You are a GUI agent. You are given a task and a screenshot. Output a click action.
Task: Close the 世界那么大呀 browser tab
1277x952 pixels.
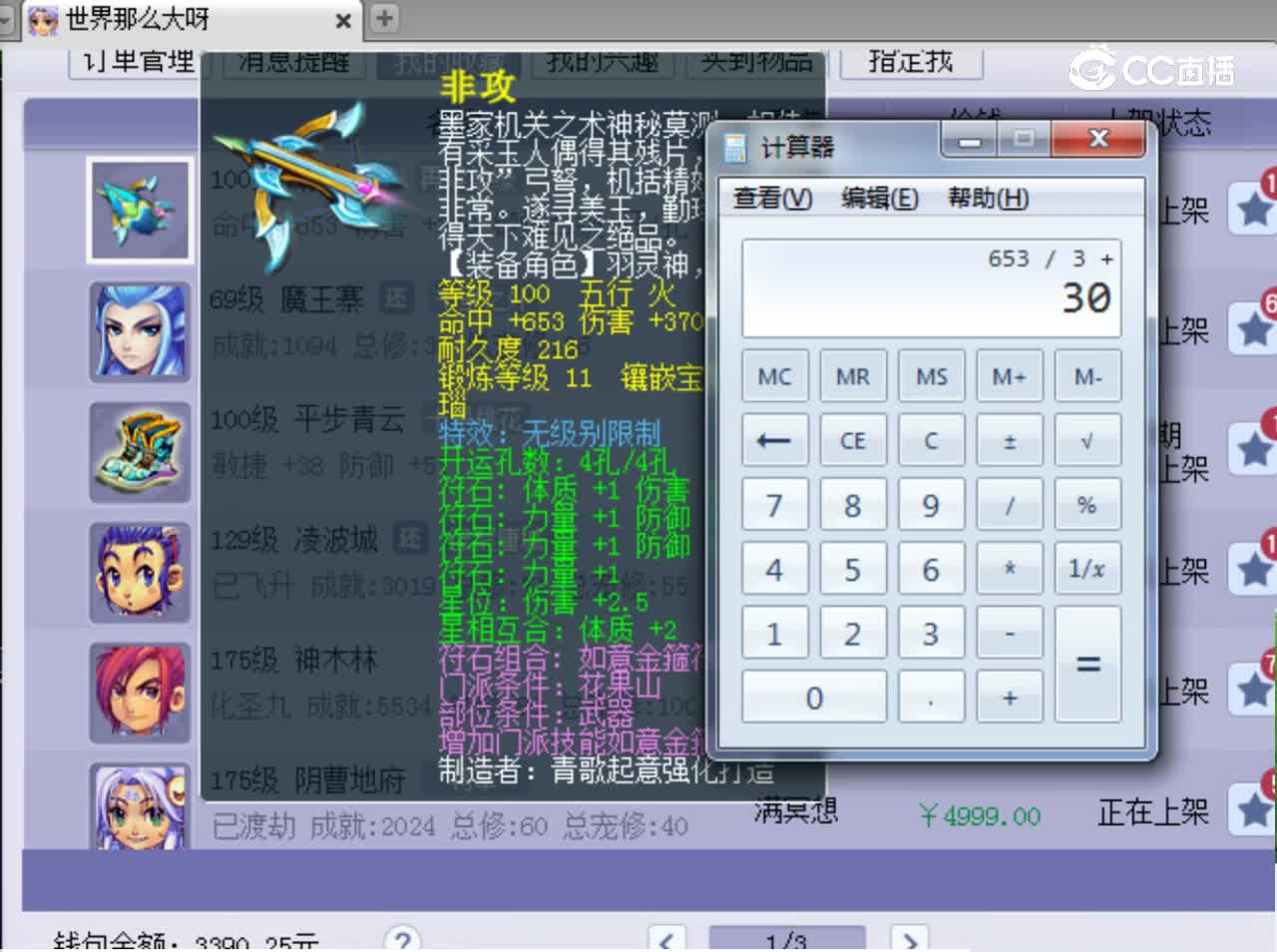click(343, 20)
